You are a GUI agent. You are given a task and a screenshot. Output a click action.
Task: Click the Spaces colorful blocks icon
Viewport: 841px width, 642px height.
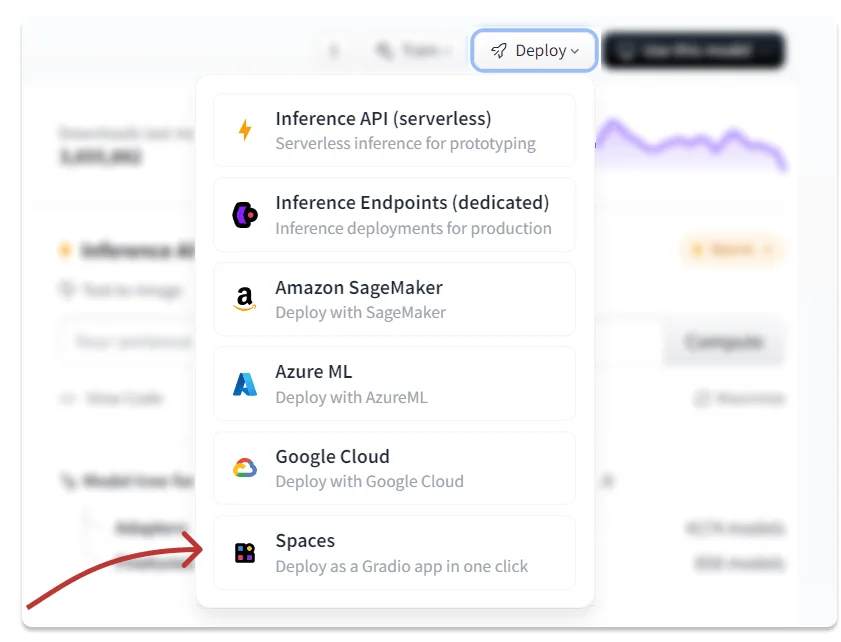[x=245, y=552]
